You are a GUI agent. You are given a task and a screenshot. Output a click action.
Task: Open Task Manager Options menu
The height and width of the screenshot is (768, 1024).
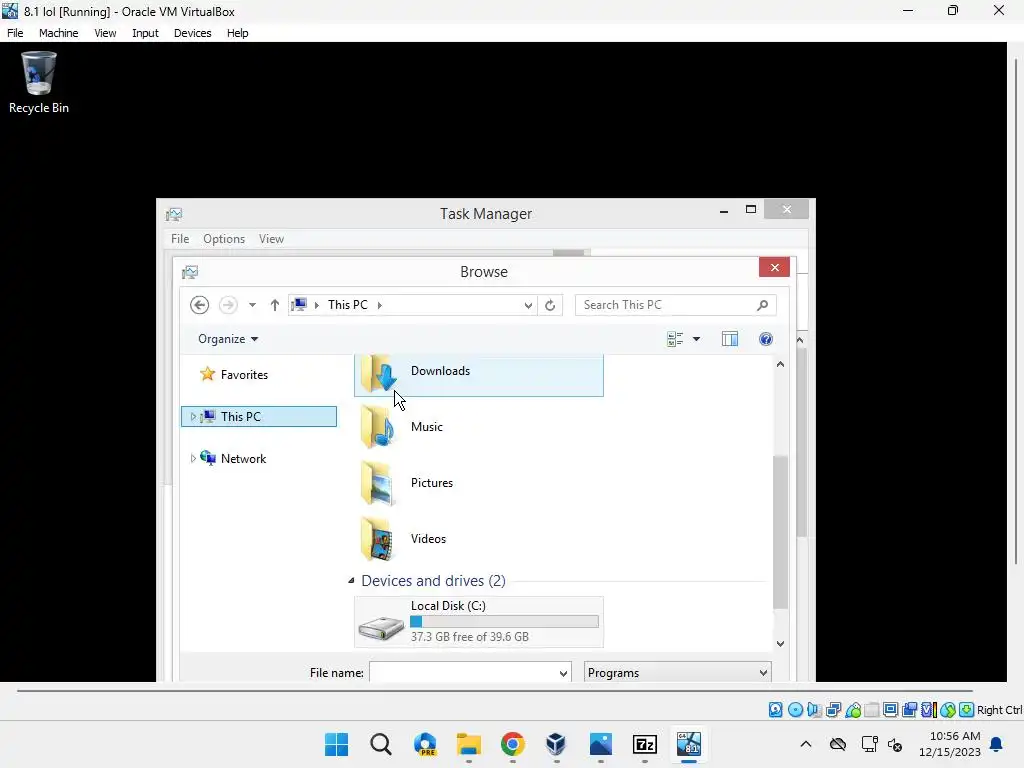(224, 239)
